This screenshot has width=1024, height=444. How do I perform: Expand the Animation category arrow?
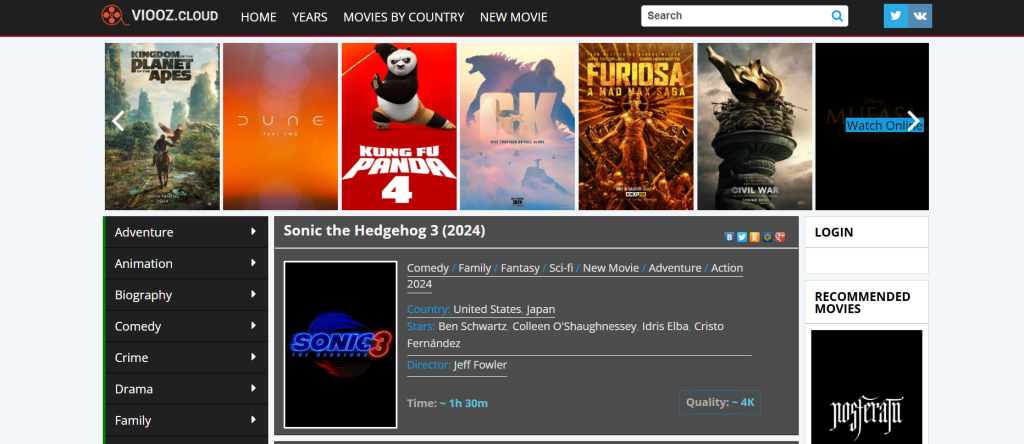tap(253, 262)
